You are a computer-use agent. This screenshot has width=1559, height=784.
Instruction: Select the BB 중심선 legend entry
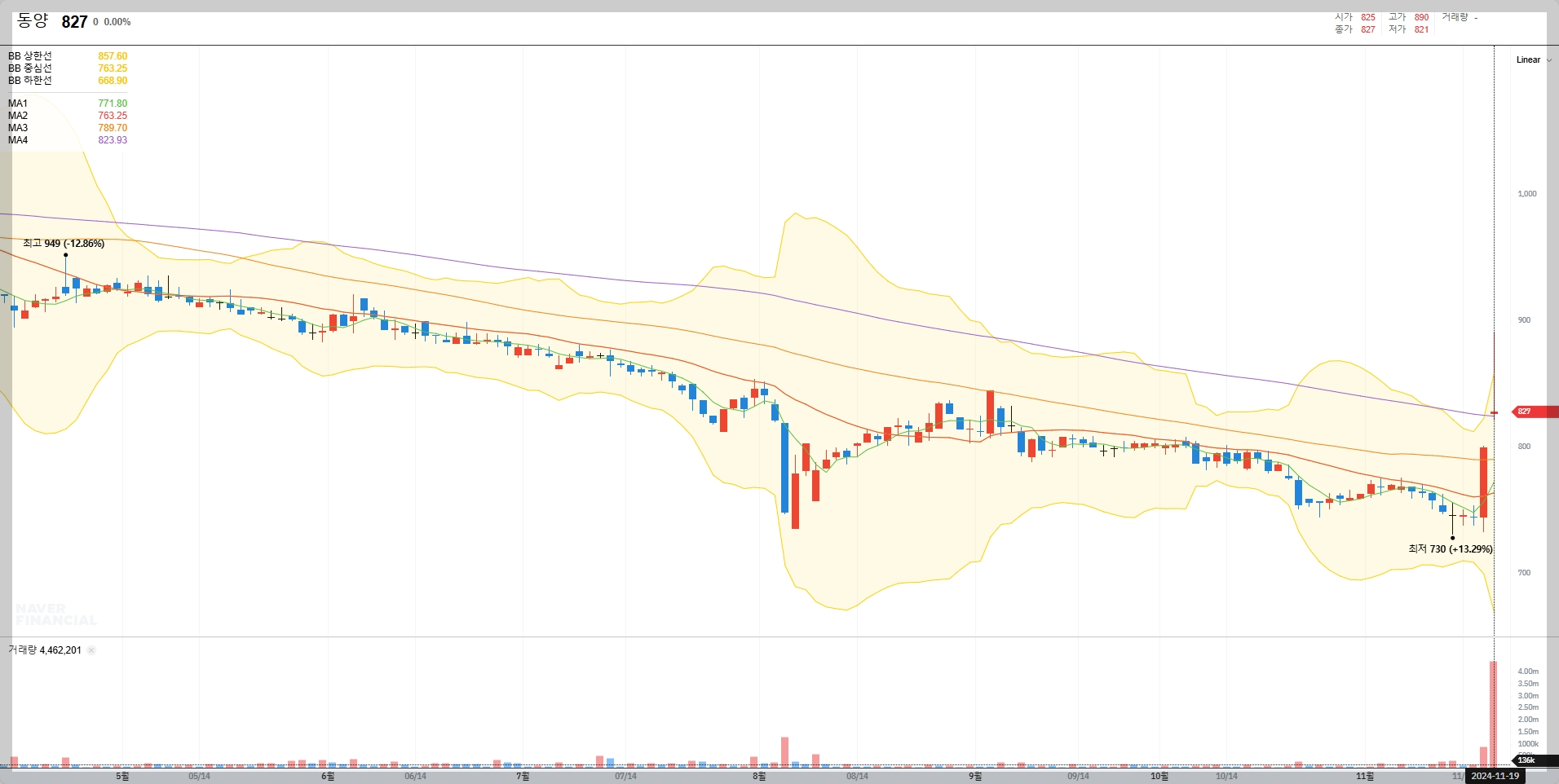pyautogui.click(x=68, y=68)
